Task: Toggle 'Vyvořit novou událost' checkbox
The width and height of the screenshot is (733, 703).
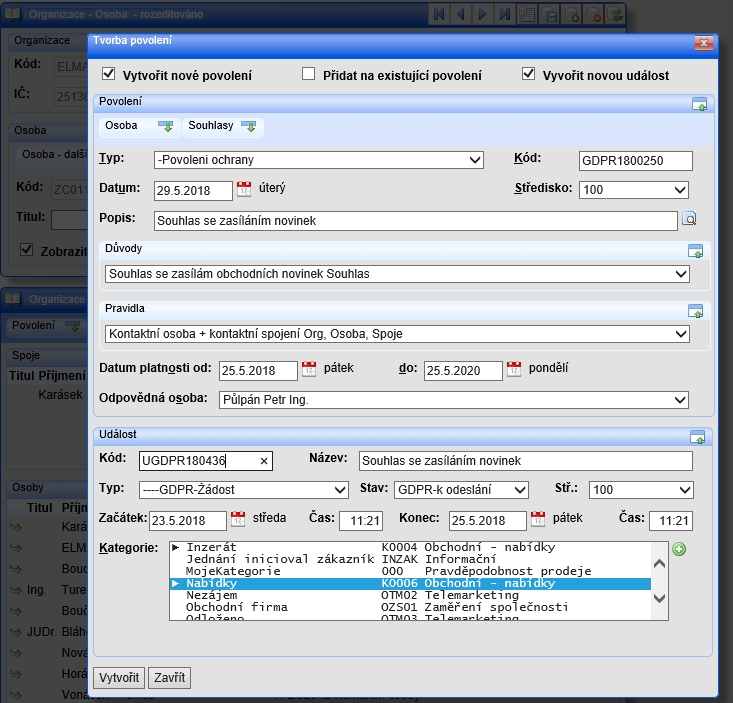Action: (528, 73)
